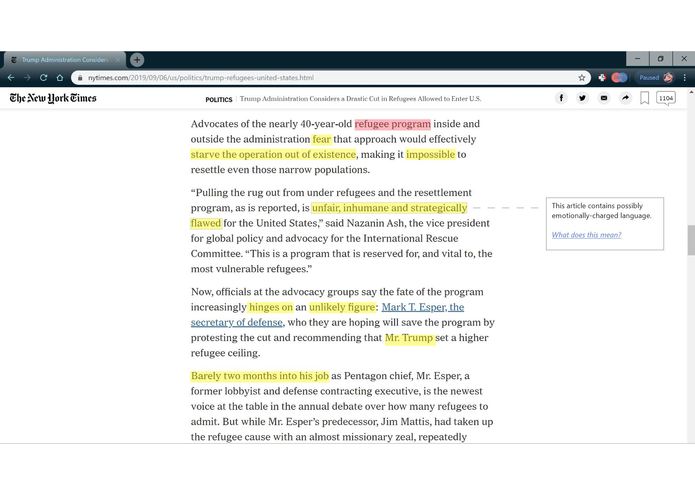Click highlighted phrase 'unfair, inhumane and strategically'
Viewport: 695px width, 494px height.
(x=389, y=208)
